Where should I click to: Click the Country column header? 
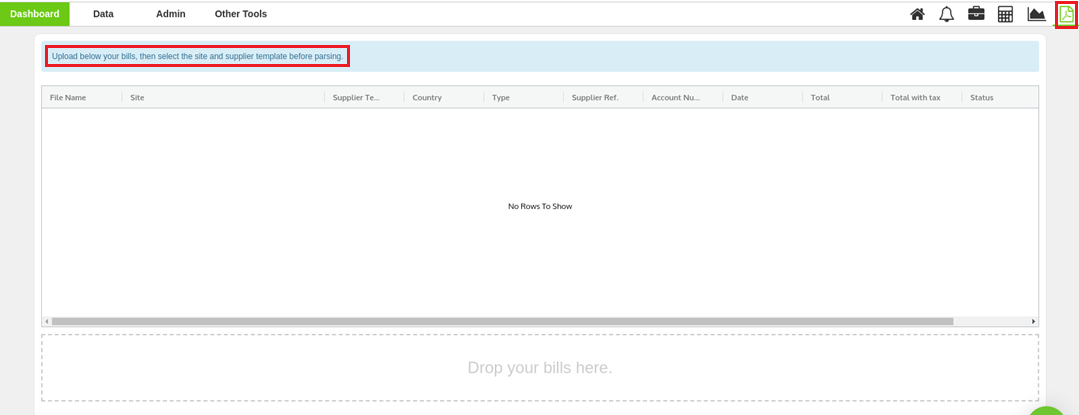coord(427,98)
